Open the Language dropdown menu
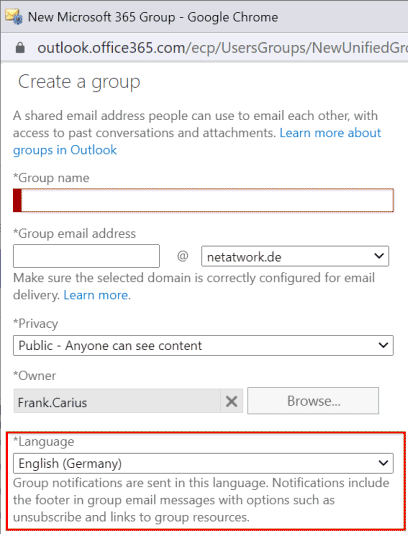This screenshot has width=408, height=534. coord(203,463)
